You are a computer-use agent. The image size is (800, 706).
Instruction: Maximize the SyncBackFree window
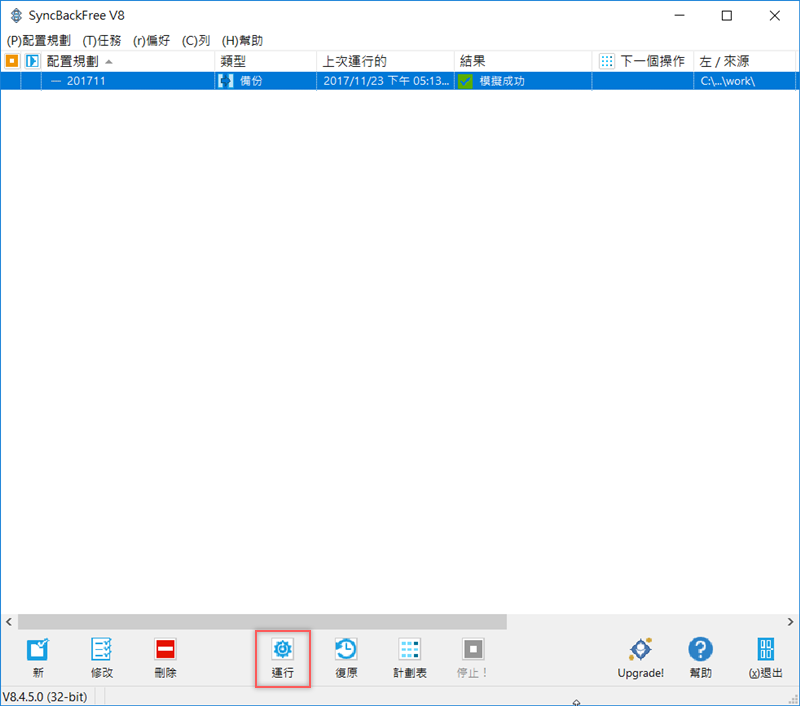[727, 16]
